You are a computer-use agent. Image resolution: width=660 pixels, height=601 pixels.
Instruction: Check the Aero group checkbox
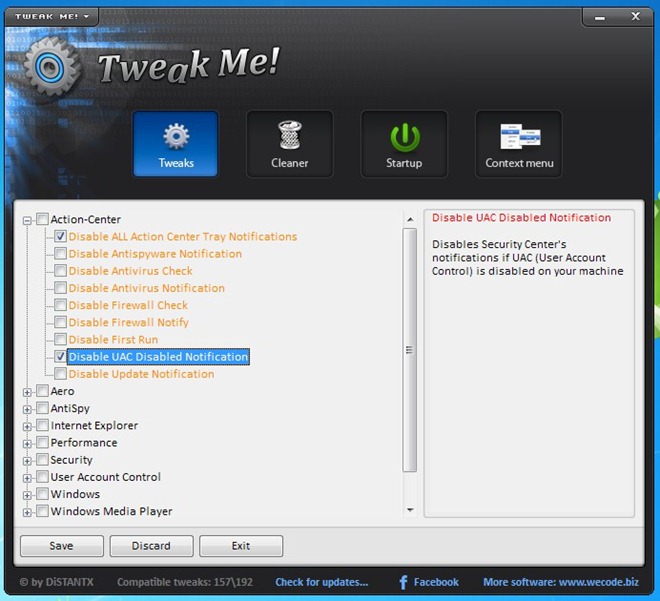click(42, 391)
